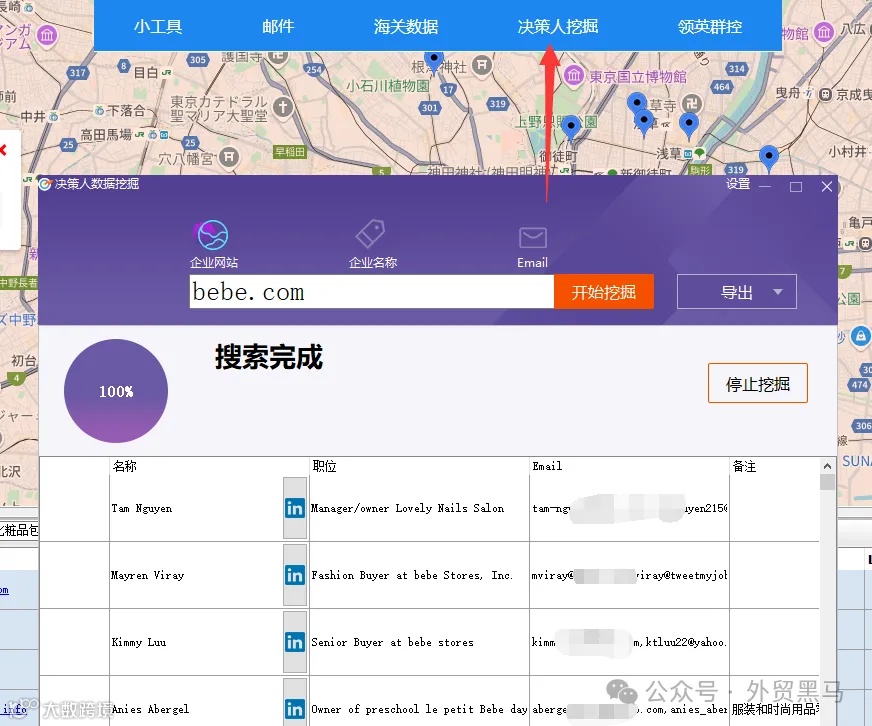Select the Email envelope icon
Image resolution: width=872 pixels, height=726 pixels.
click(533, 238)
